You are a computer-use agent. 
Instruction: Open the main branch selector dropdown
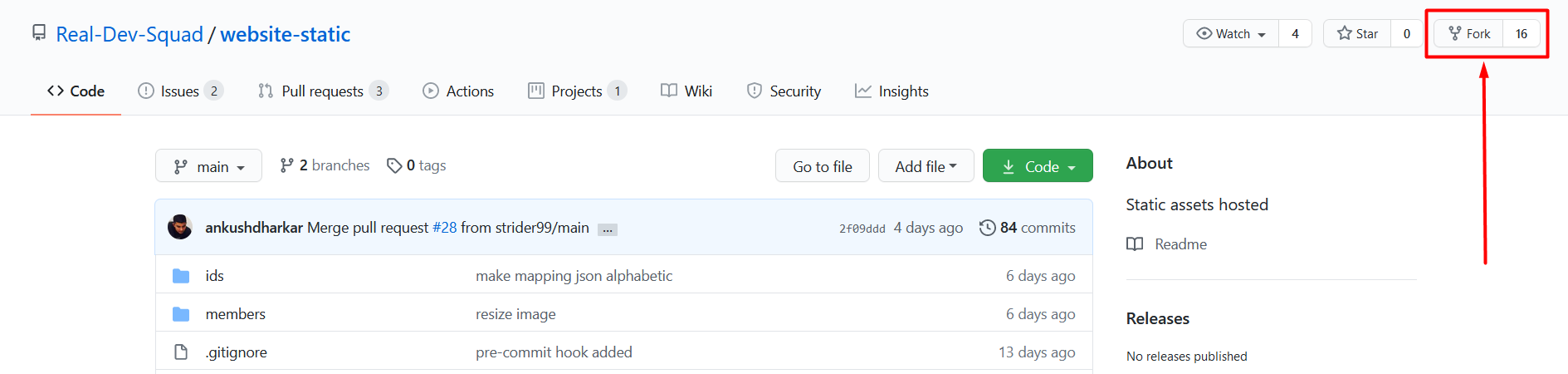click(208, 166)
